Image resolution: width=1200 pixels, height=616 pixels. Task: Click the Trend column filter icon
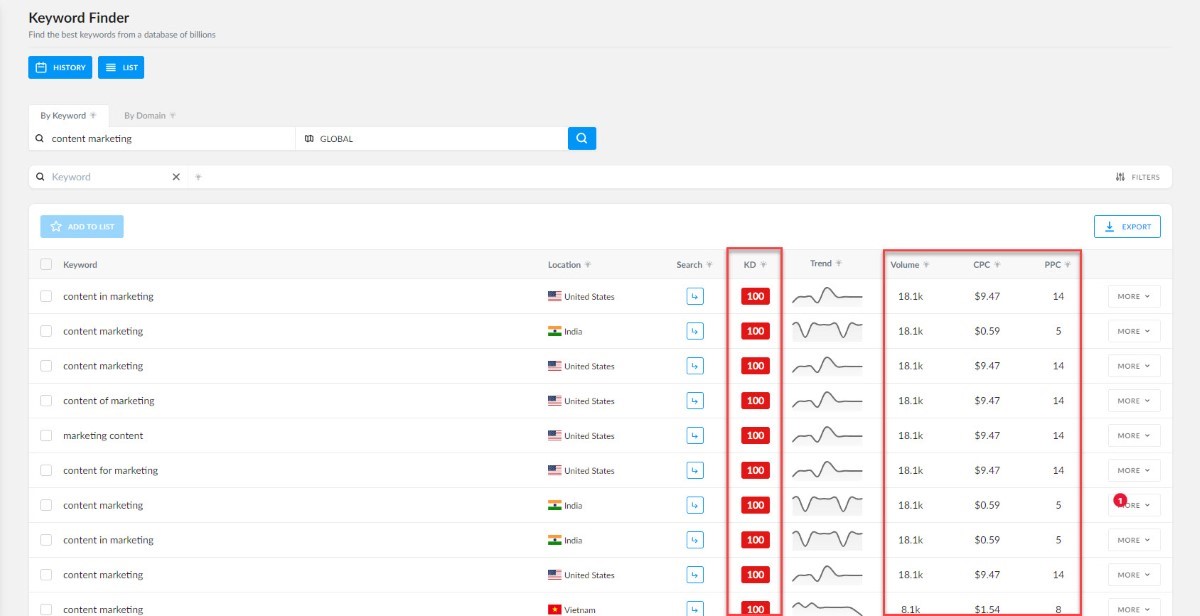(x=838, y=264)
